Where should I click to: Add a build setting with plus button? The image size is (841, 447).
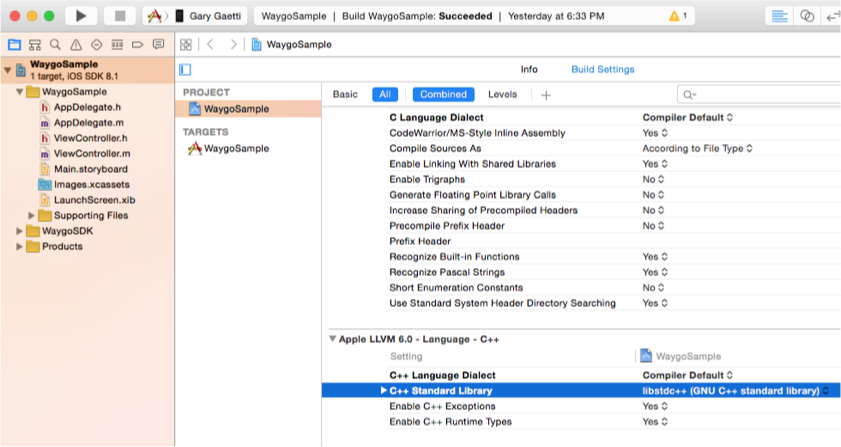click(546, 95)
